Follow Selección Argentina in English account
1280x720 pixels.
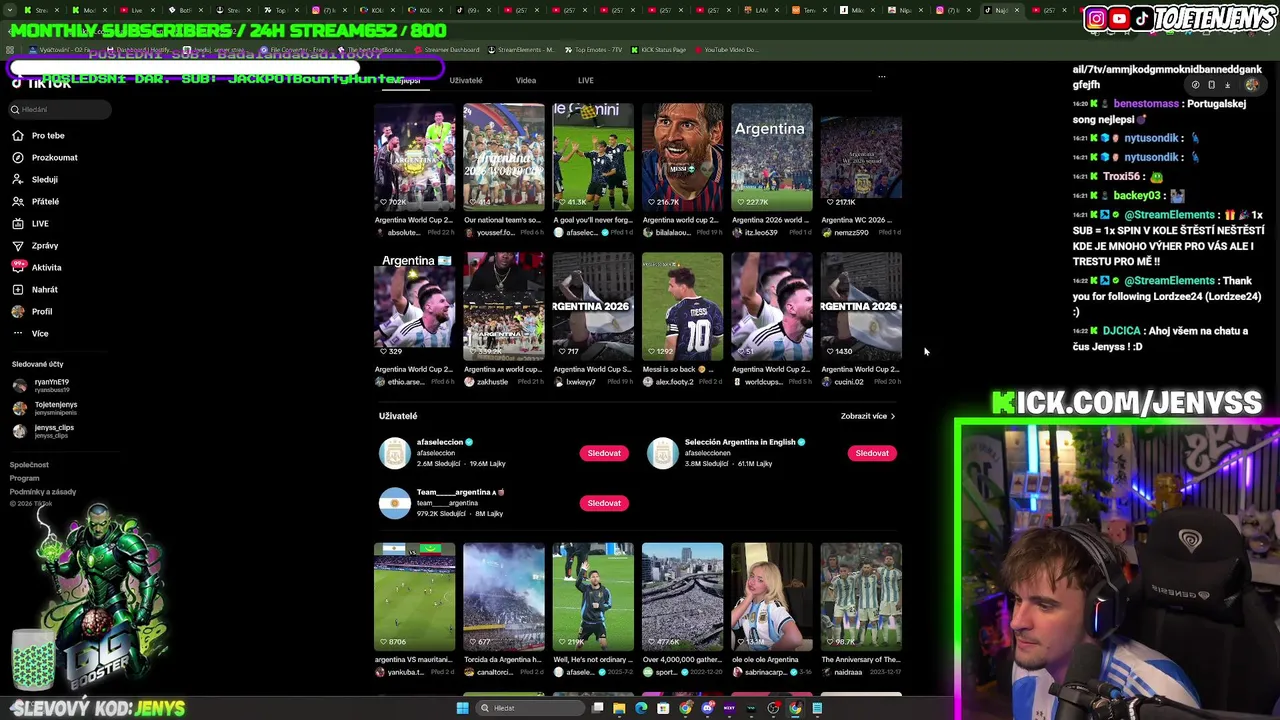872,453
